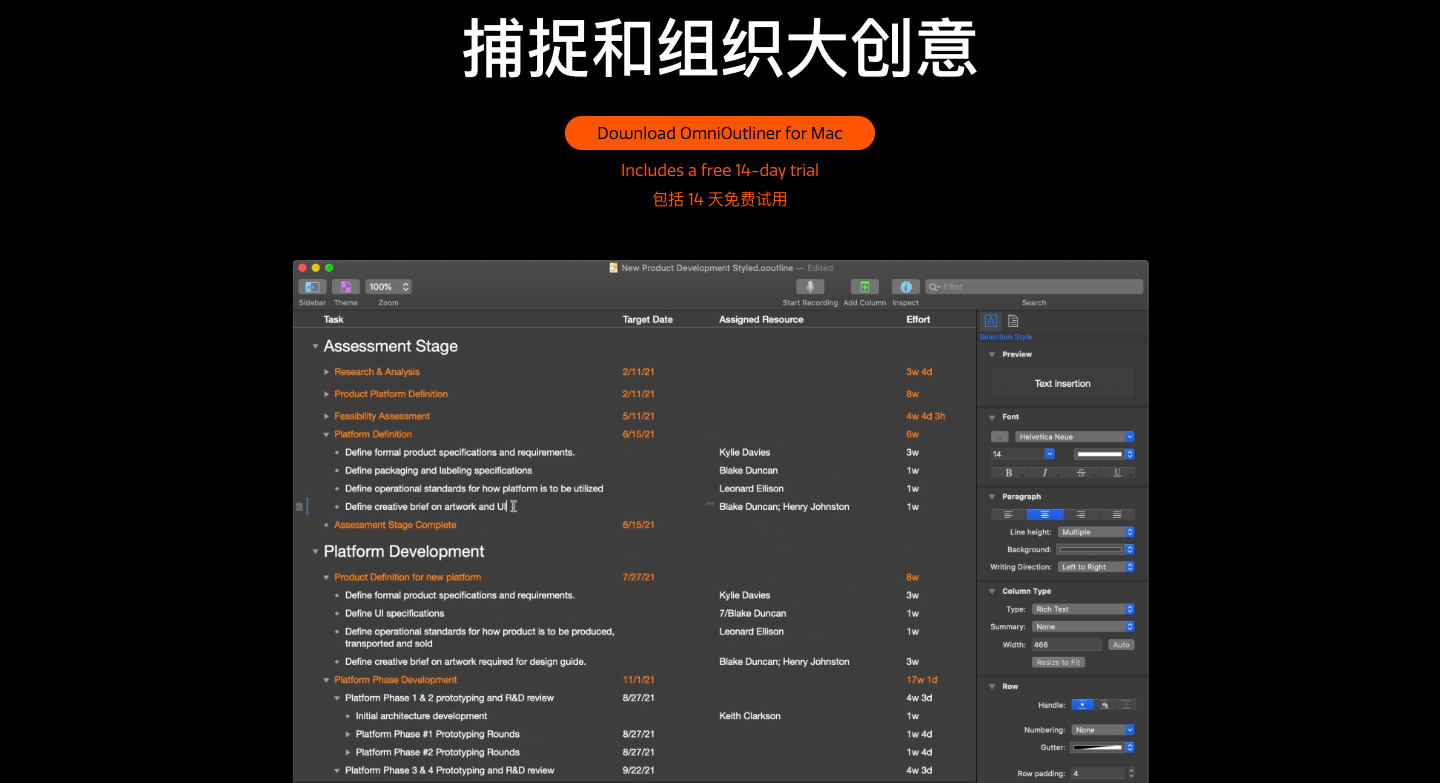Open the Document inspector tab icon
Image resolution: width=1440 pixels, height=783 pixels.
[1013, 321]
